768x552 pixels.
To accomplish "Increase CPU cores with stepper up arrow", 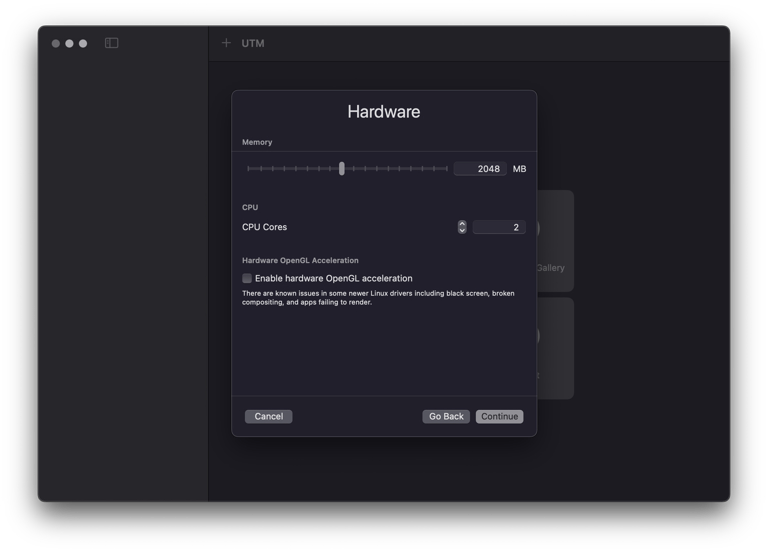I will coord(462,224).
